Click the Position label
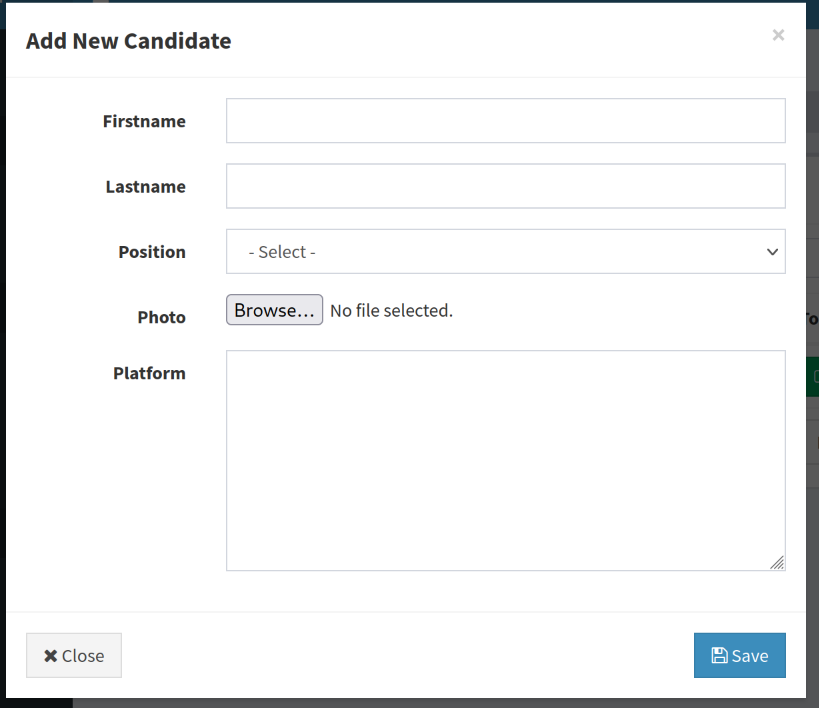This screenshot has width=819, height=708. (152, 252)
